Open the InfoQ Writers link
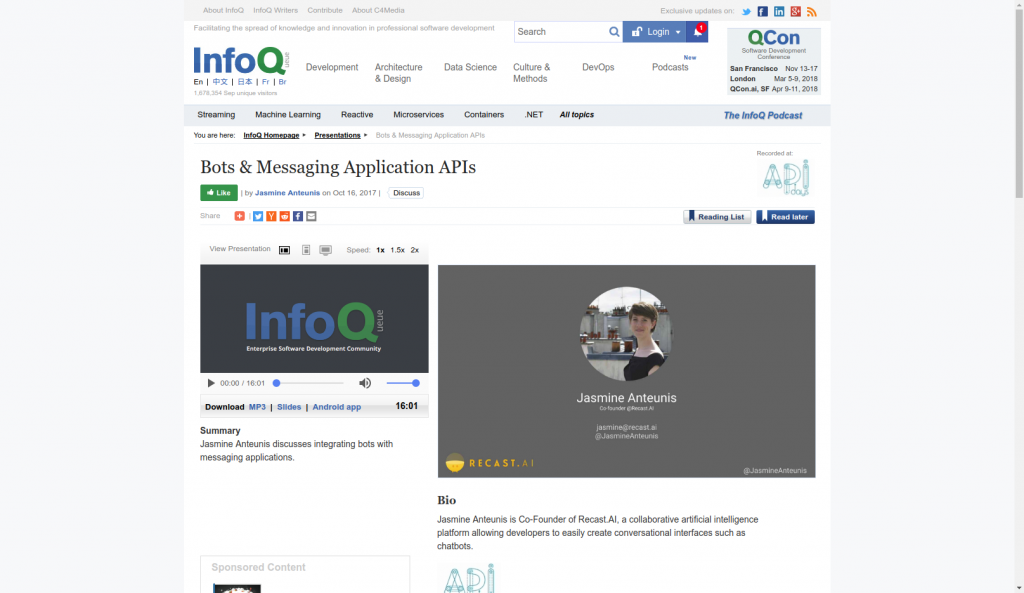 coord(276,10)
